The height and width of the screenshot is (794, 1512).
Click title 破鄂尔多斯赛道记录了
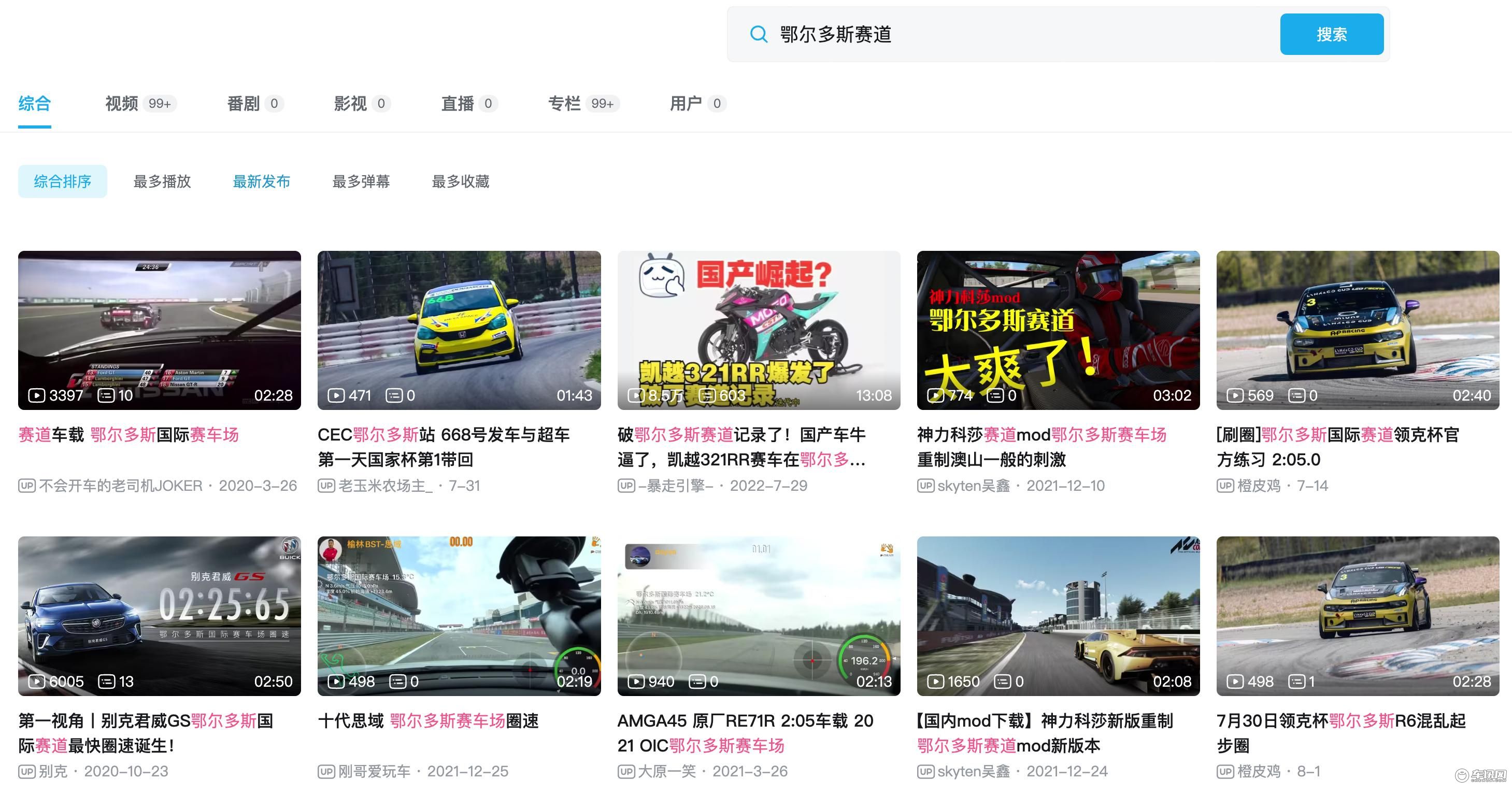(742, 447)
